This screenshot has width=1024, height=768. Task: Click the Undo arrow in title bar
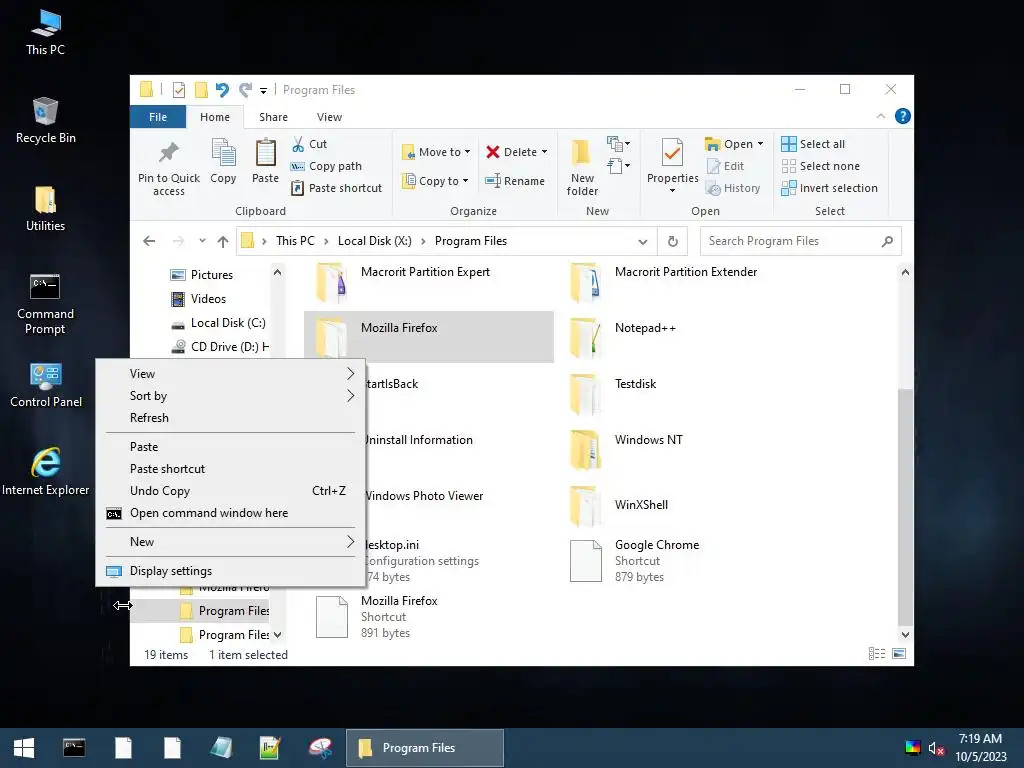[x=222, y=89]
